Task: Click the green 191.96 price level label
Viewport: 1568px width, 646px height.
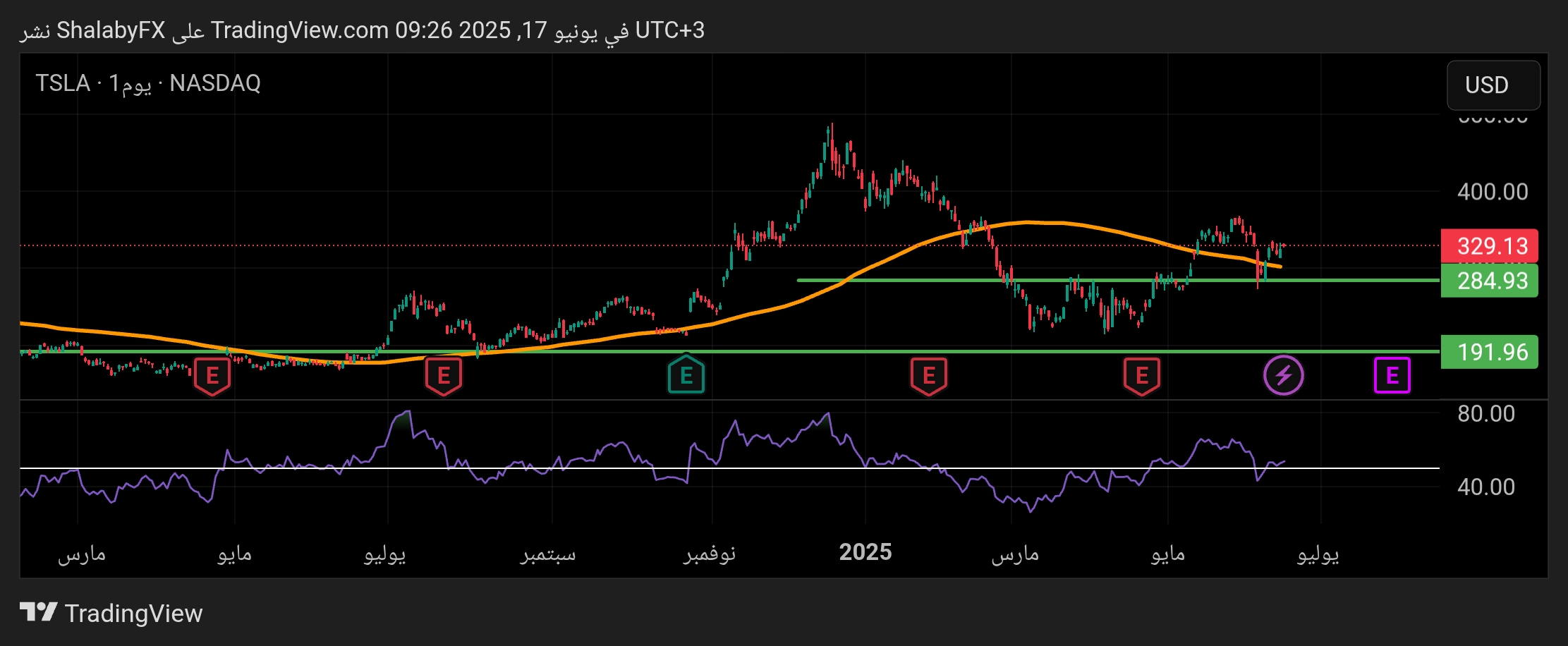Action: 1489,352
